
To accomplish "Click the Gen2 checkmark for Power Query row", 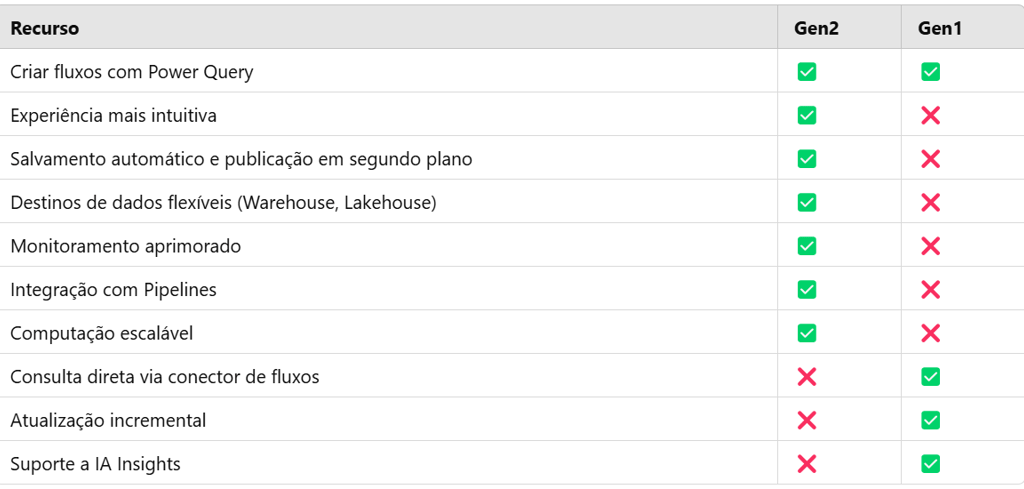I will (807, 72).
